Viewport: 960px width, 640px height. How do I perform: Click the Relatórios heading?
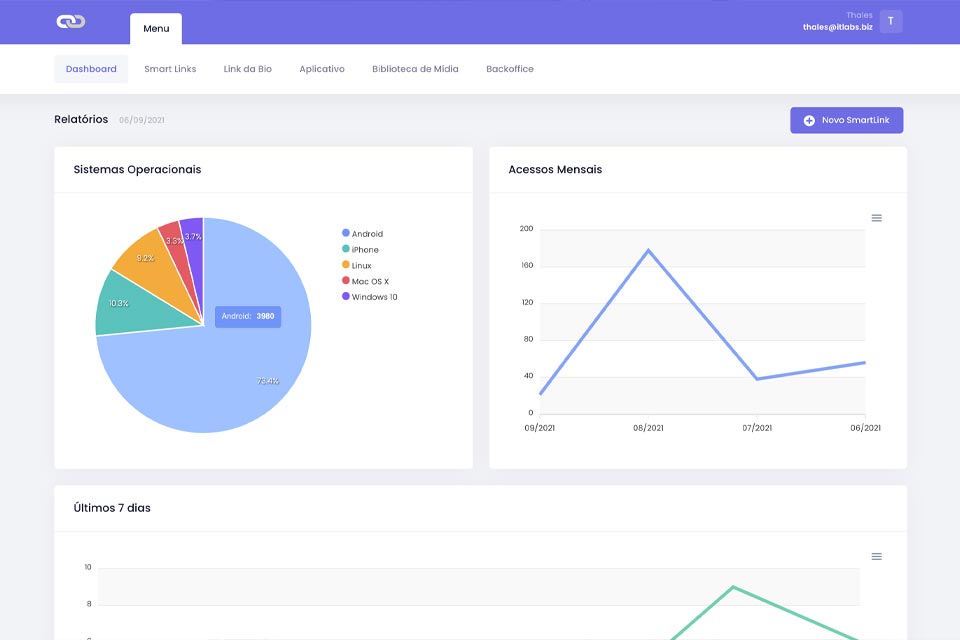click(x=81, y=119)
